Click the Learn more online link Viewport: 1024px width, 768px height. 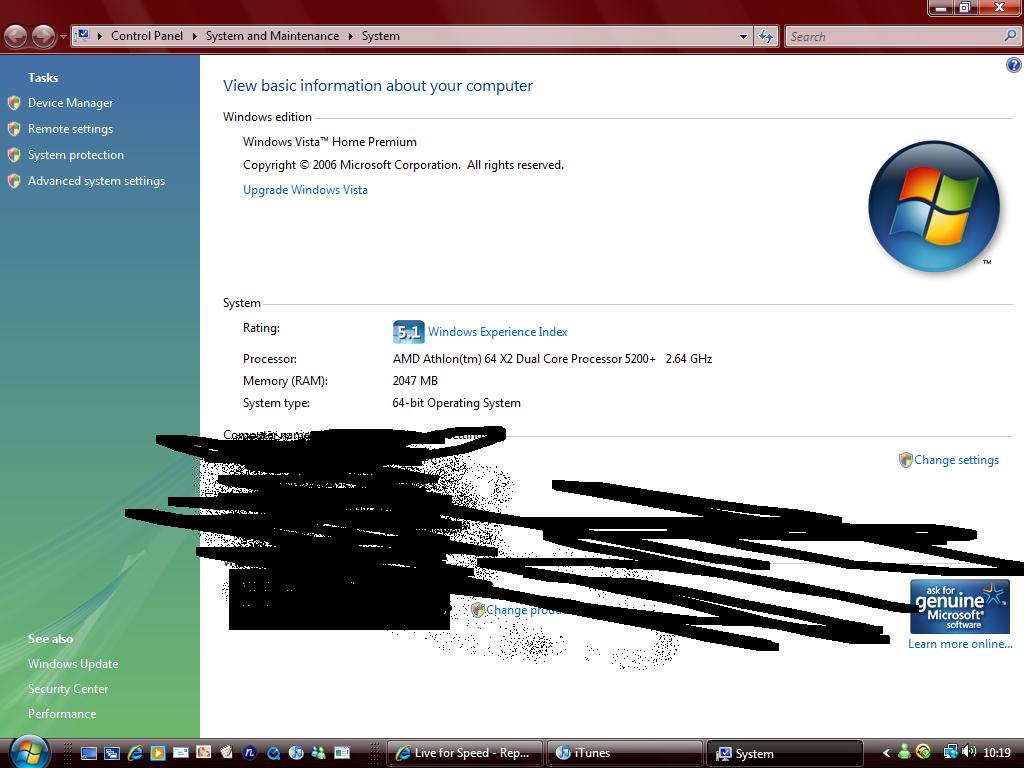[960, 644]
